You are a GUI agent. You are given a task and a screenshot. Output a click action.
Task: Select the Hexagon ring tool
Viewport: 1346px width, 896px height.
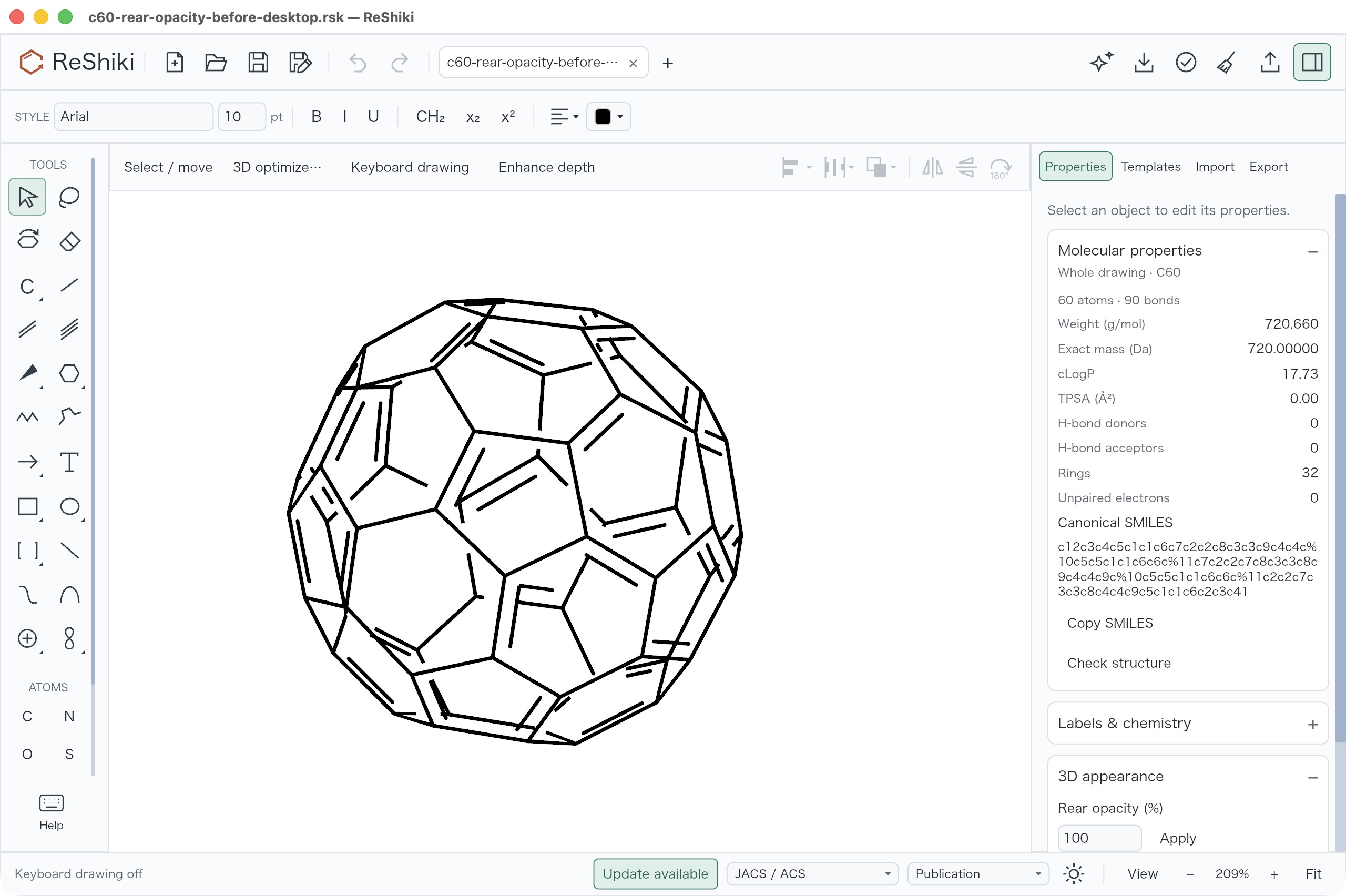click(x=69, y=374)
